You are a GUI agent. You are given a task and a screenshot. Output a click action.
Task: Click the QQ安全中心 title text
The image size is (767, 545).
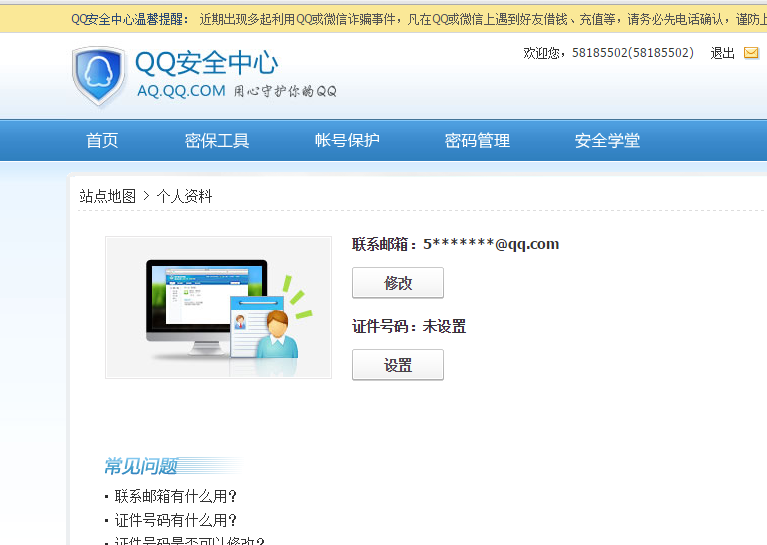[206, 63]
